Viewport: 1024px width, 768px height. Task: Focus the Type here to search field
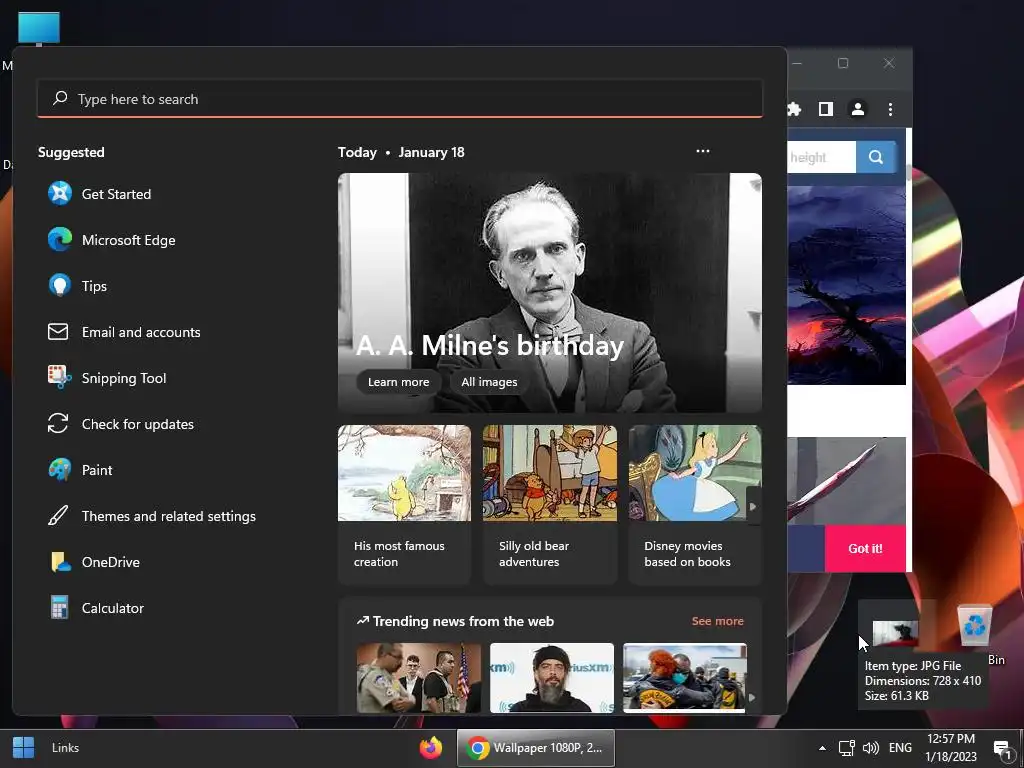point(400,99)
